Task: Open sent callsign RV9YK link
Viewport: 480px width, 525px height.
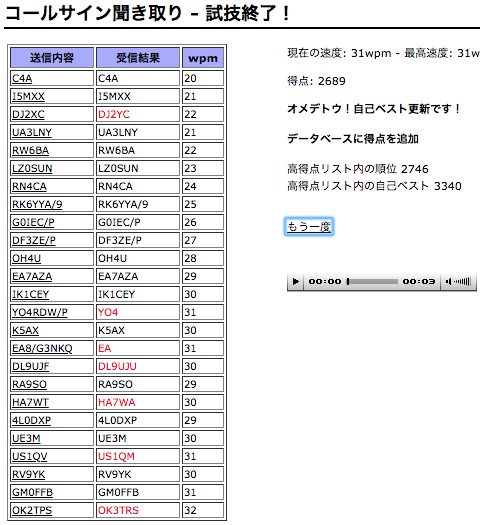Action: [x=28, y=474]
